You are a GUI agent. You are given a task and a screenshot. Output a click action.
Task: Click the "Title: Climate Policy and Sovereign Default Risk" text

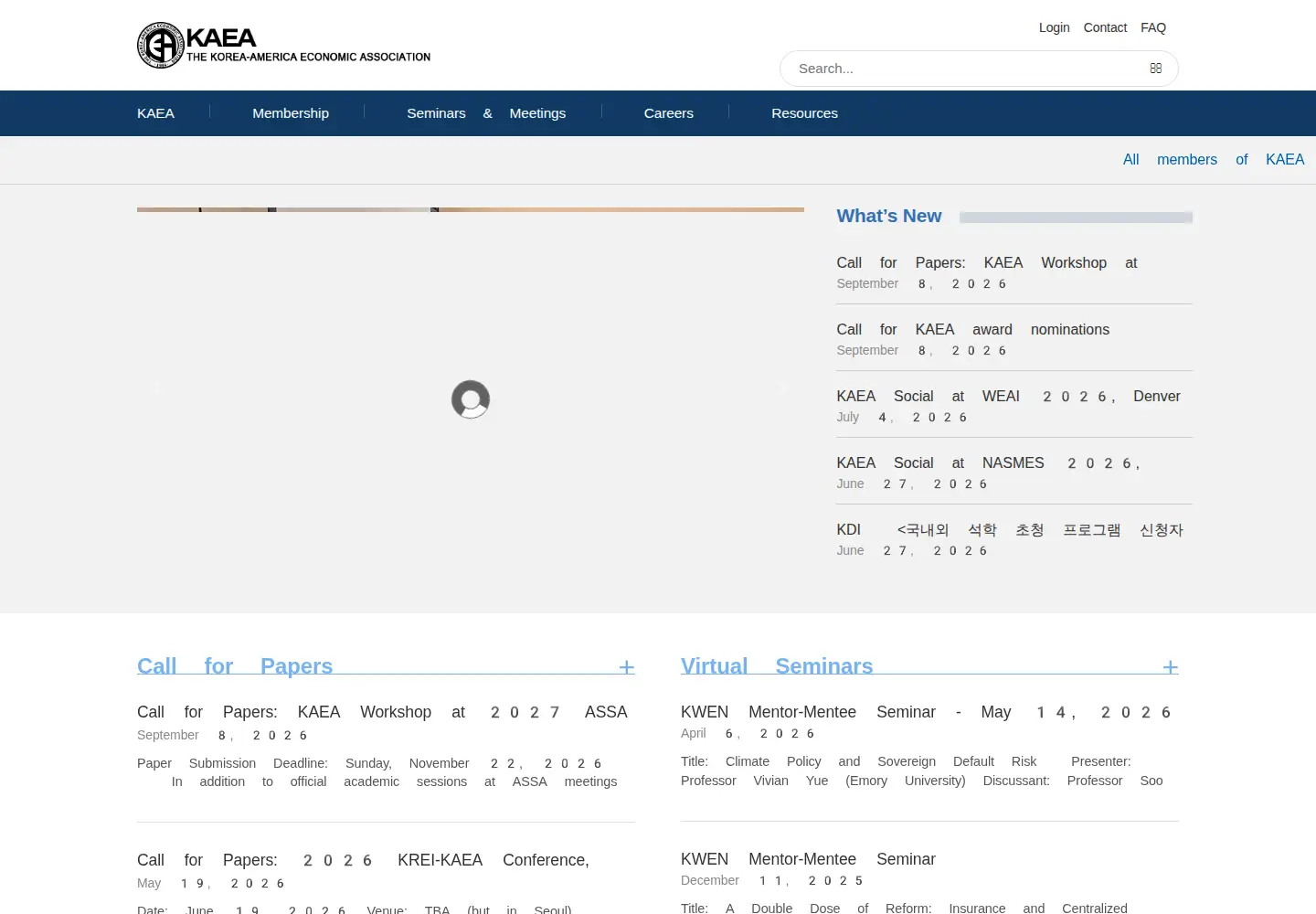[858, 762]
